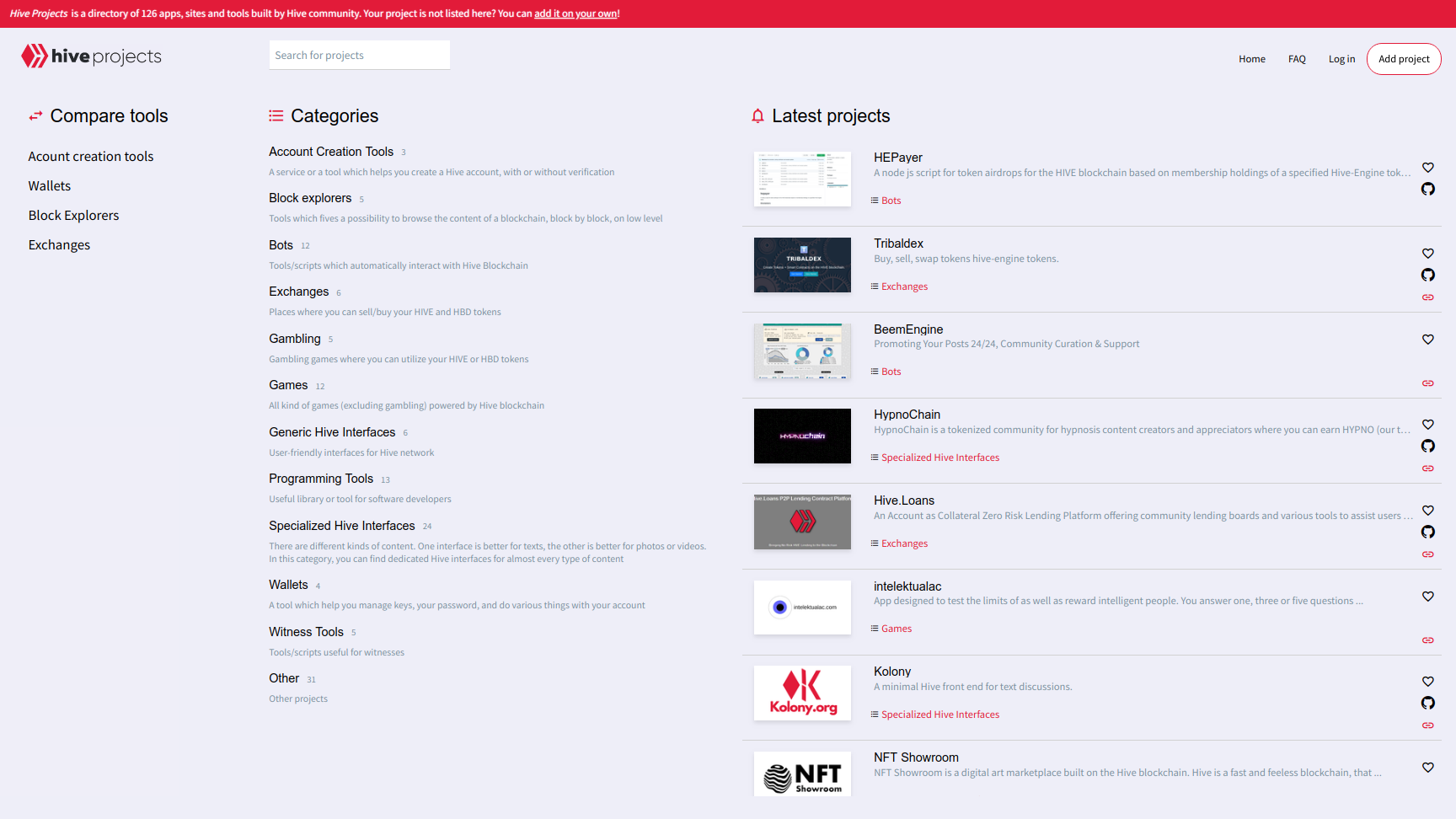Open Hive.Loans project title
This screenshot has width=1456, height=819.
tap(904, 500)
